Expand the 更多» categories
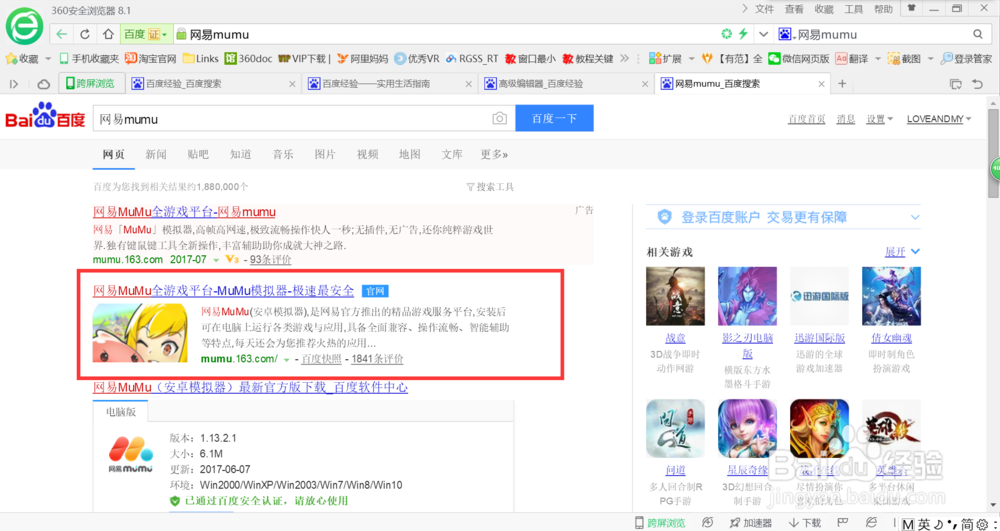1000x531 pixels. coord(494,154)
